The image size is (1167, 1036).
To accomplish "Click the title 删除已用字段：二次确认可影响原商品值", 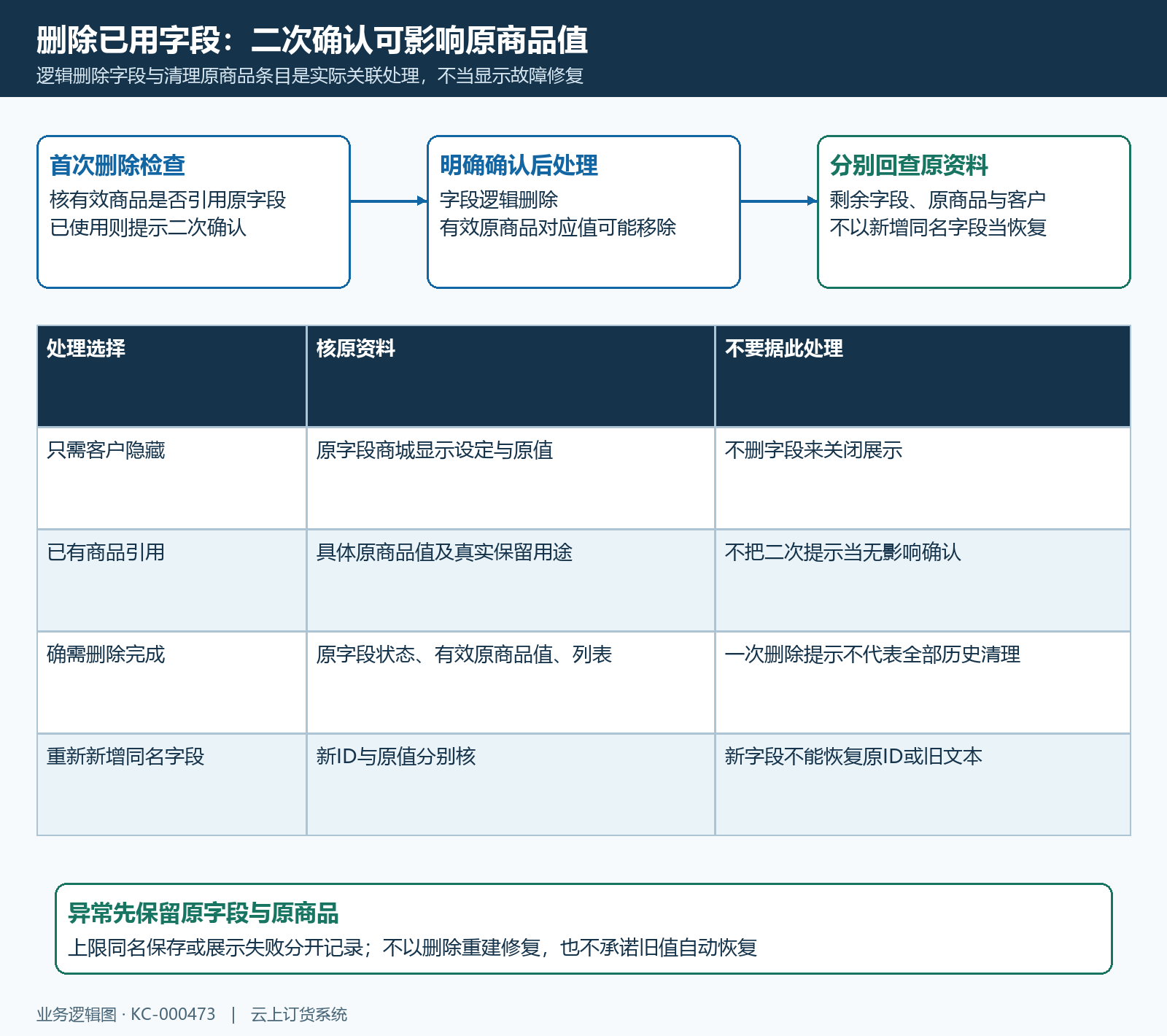I will click(x=312, y=40).
